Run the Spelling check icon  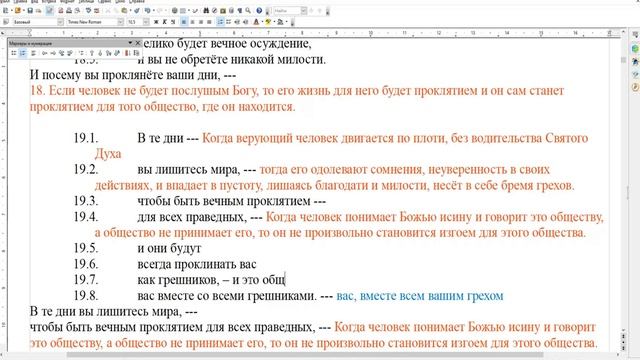coord(88,11)
